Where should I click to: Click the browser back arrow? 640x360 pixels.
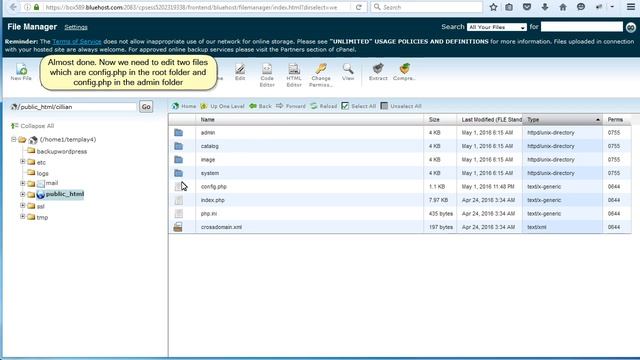coord(13,7)
